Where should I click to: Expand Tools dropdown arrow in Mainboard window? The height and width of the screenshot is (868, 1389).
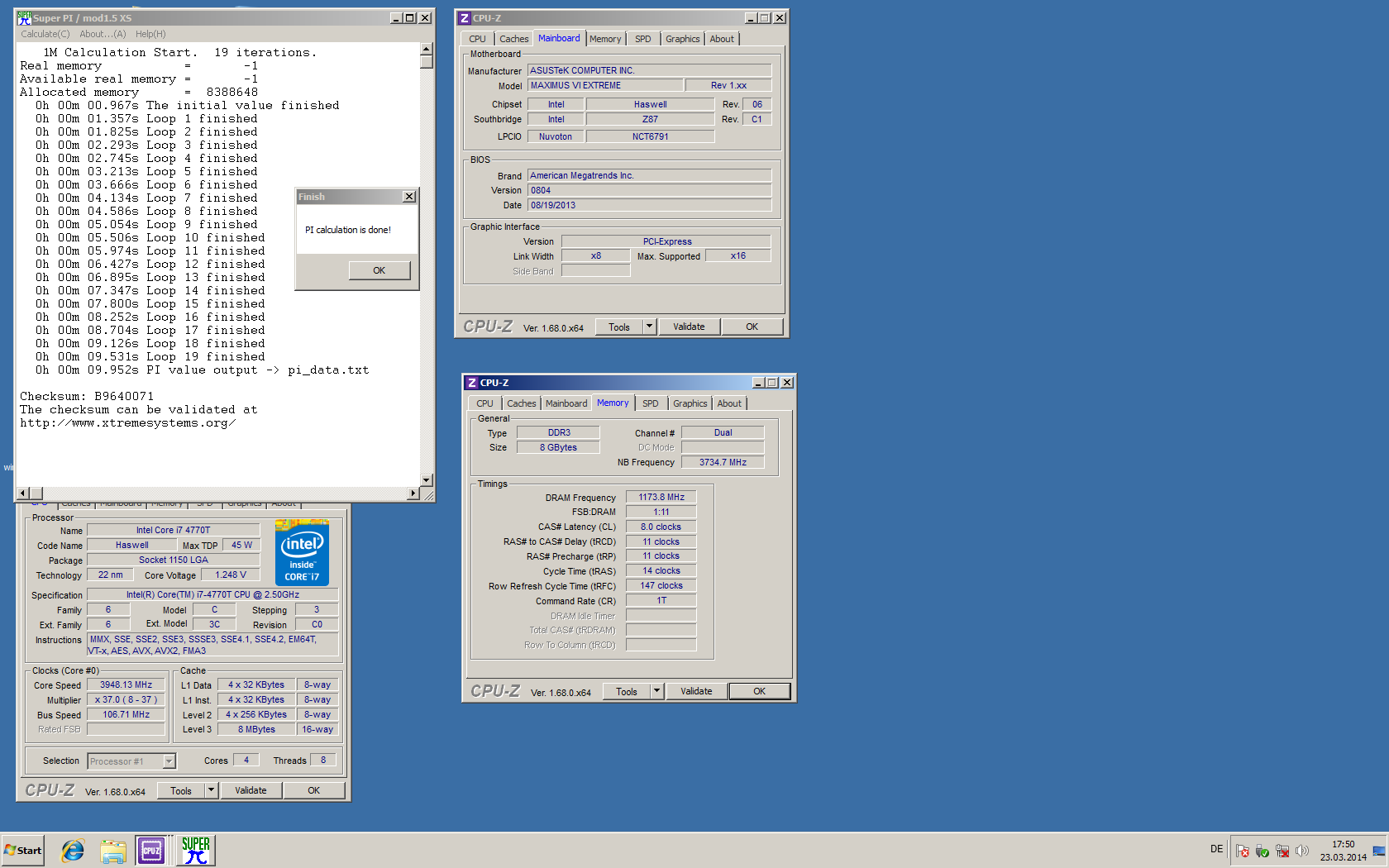click(x=650, y=327)
